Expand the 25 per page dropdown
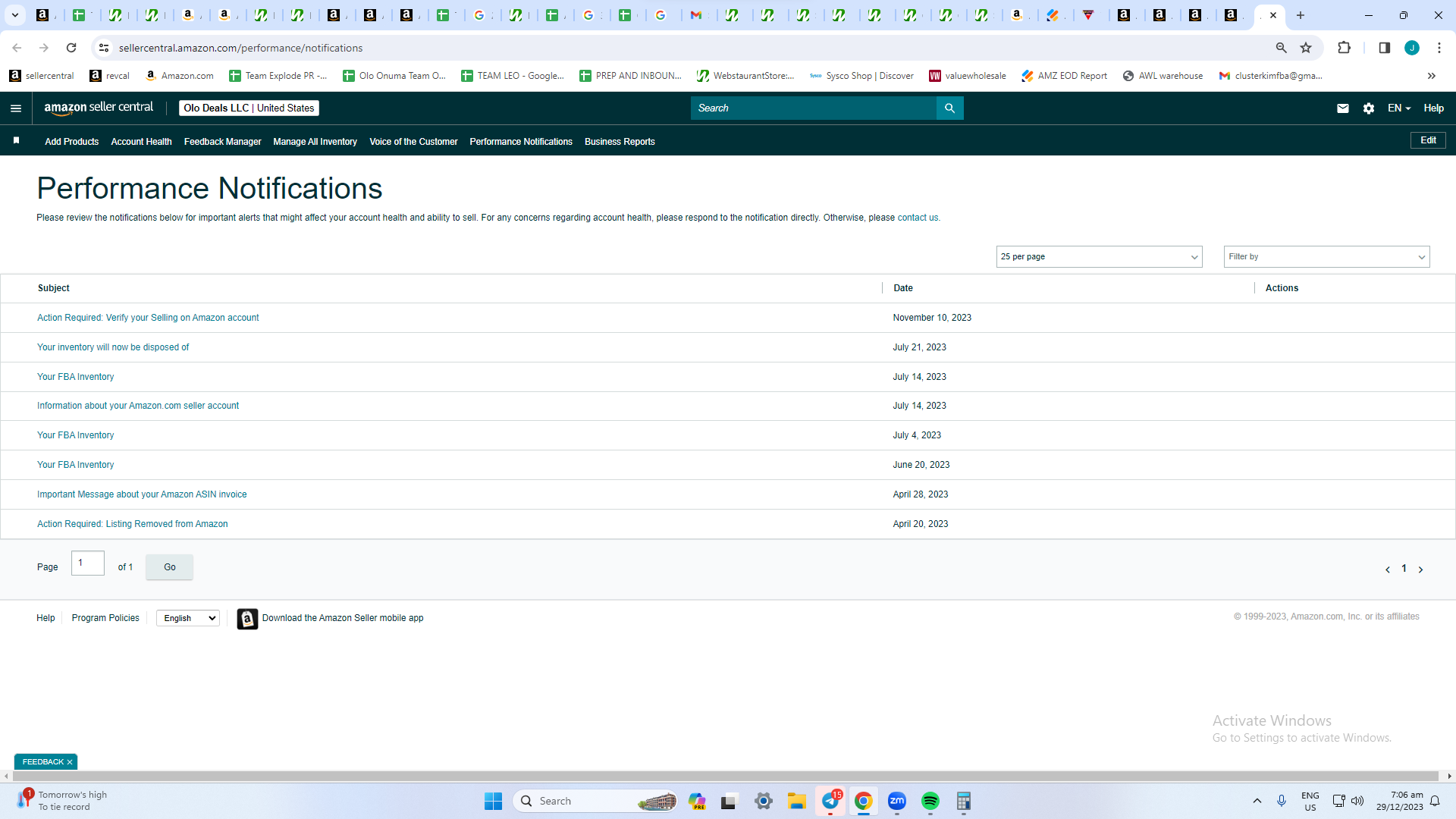 point(1099,257)
